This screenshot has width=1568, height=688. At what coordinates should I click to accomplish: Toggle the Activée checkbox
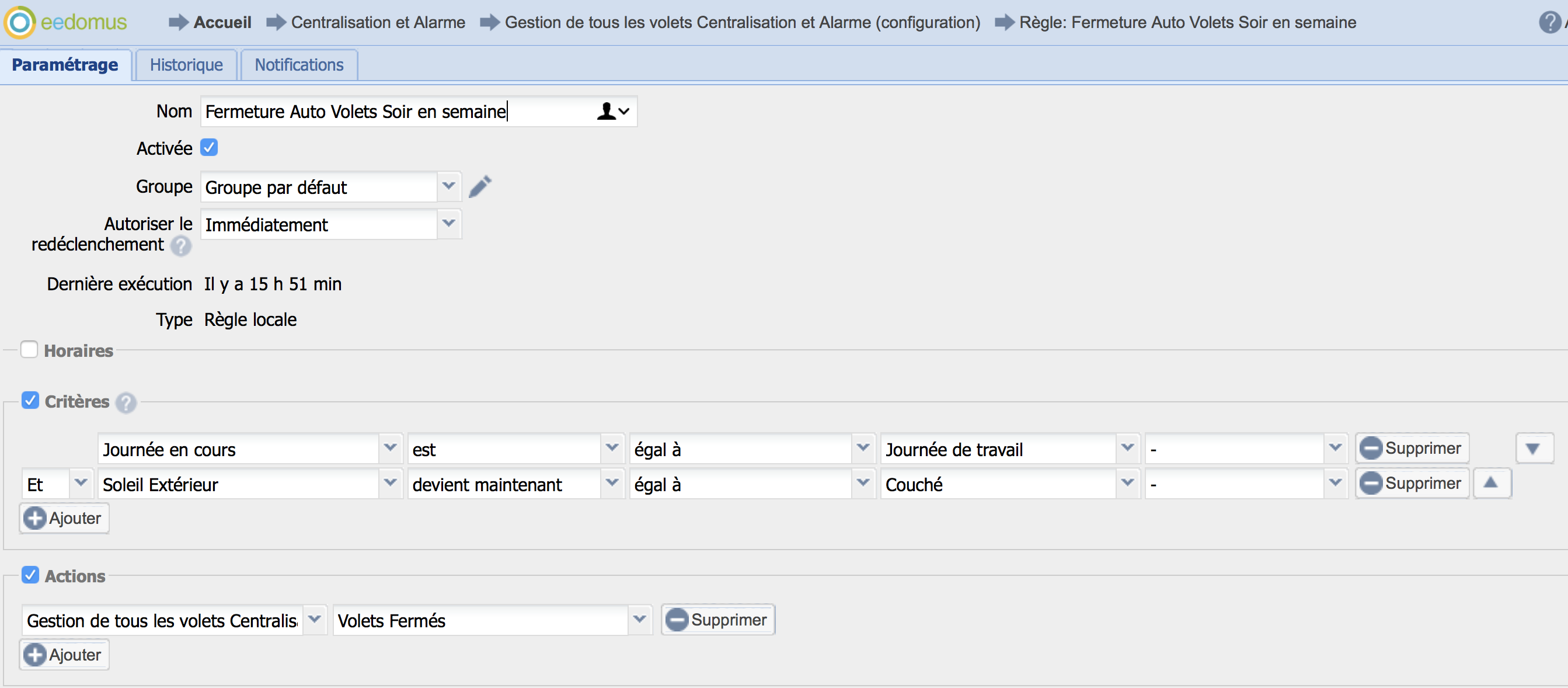tap(209, 147)
